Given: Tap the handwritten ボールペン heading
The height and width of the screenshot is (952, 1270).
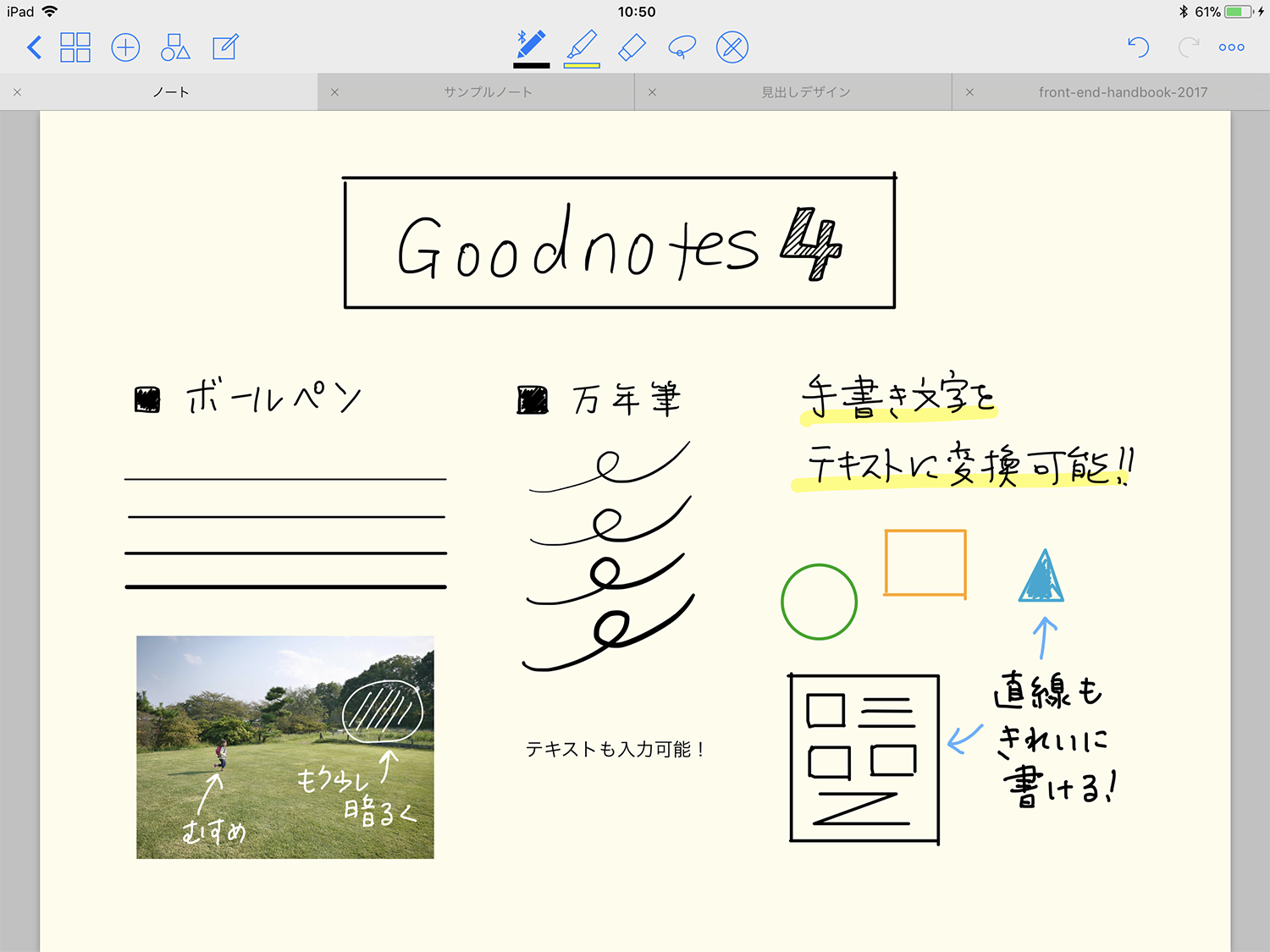Looking at the screenshot, I should [x=273, y=397].
